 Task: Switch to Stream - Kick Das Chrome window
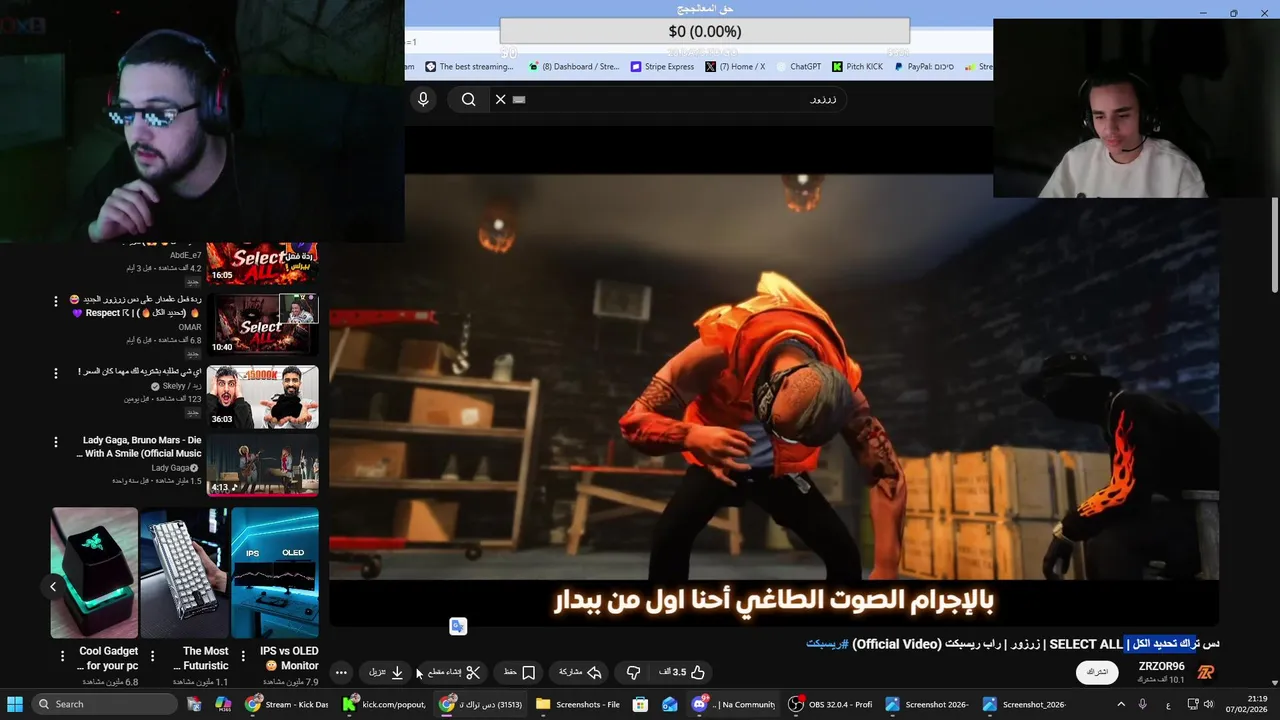pos(286,704)
